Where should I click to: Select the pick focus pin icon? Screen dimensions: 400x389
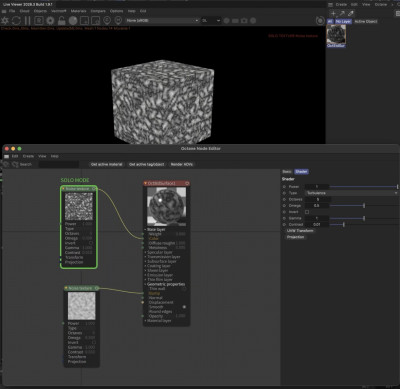pyautogui.click(x=107, y=21)
